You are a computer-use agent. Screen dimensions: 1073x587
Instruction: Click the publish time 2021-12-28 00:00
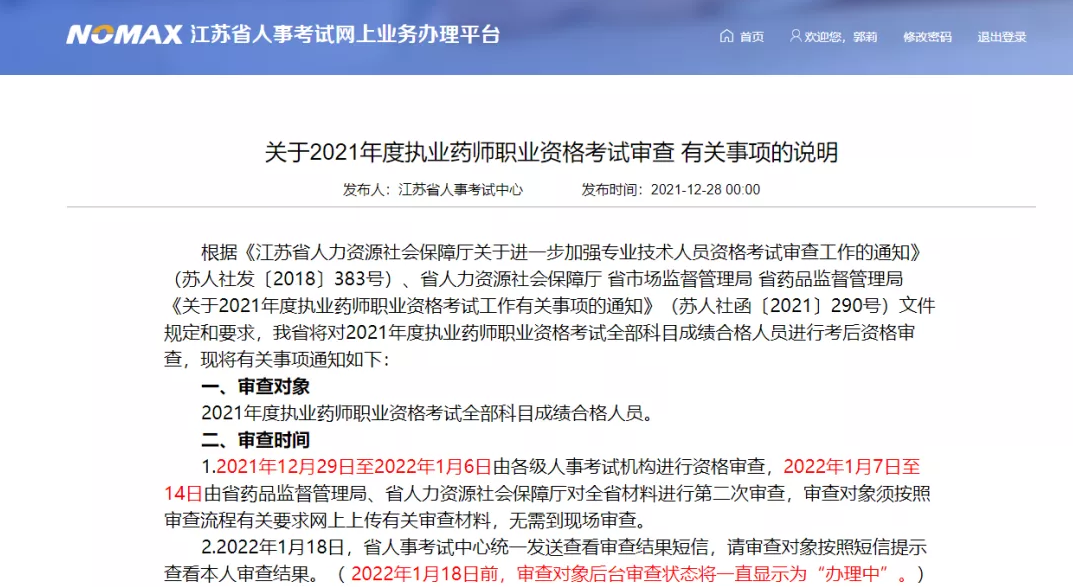pyautogui.click(x=705, y=189)
